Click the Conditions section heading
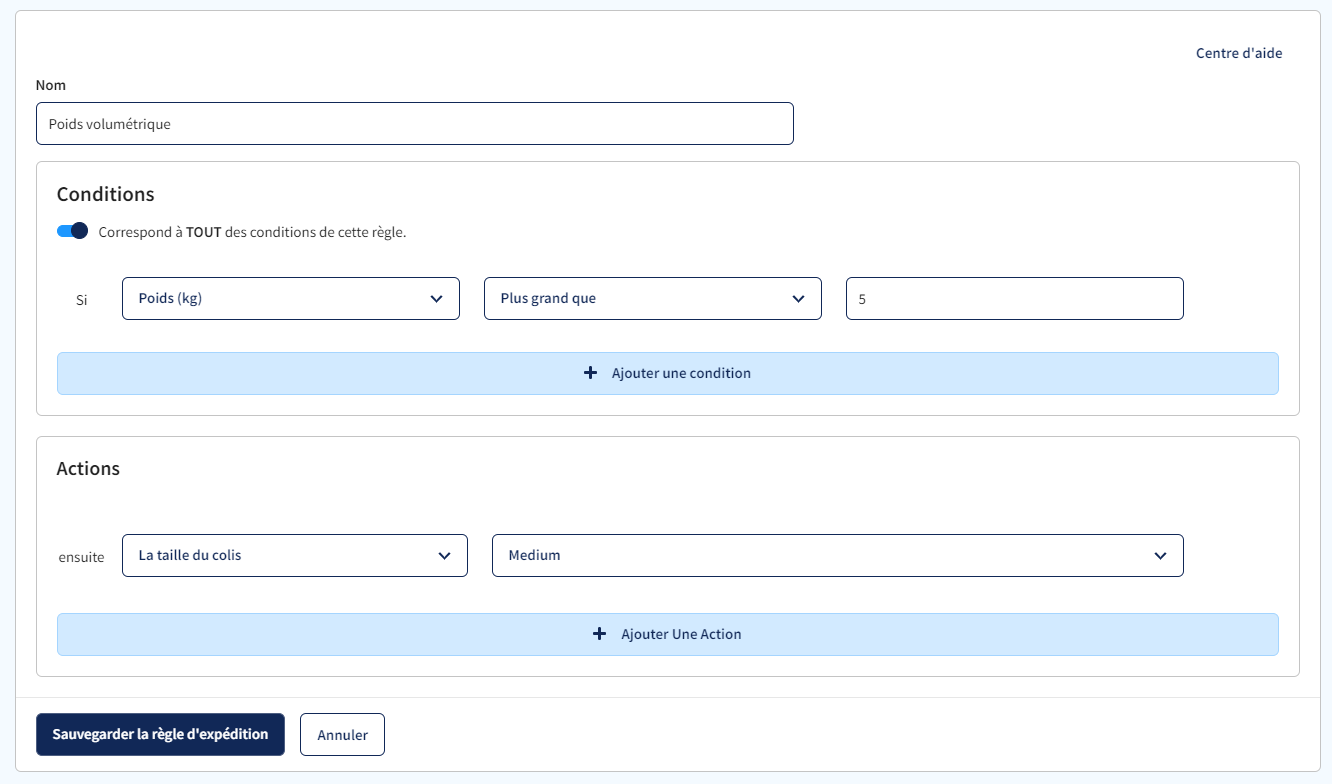This screenshot has height=784, width=1332. point(106,194)
